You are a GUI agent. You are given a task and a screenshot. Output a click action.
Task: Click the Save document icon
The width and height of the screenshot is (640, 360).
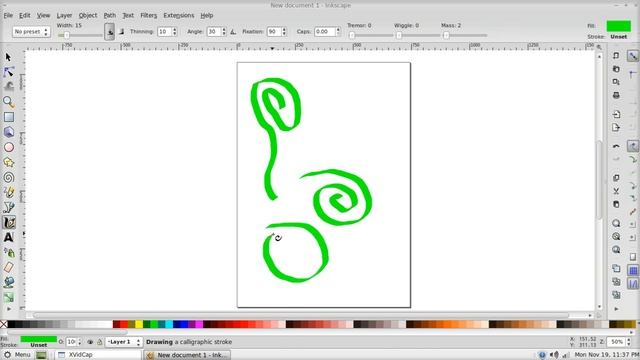616,82
